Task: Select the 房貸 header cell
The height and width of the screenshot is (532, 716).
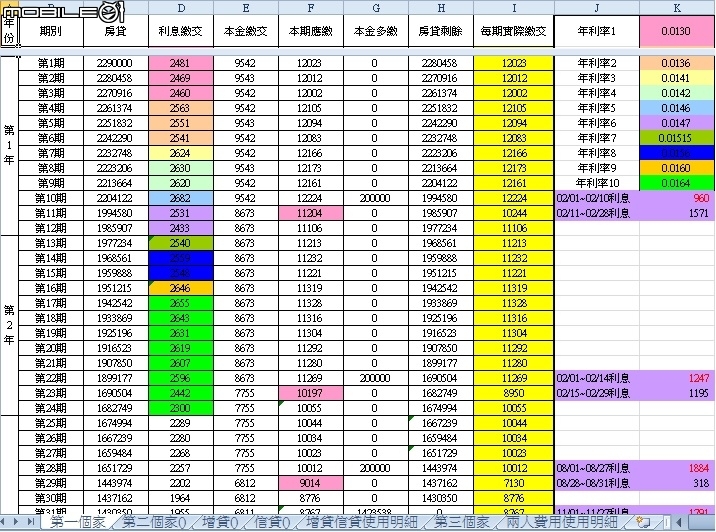Action: click(116, 31)
